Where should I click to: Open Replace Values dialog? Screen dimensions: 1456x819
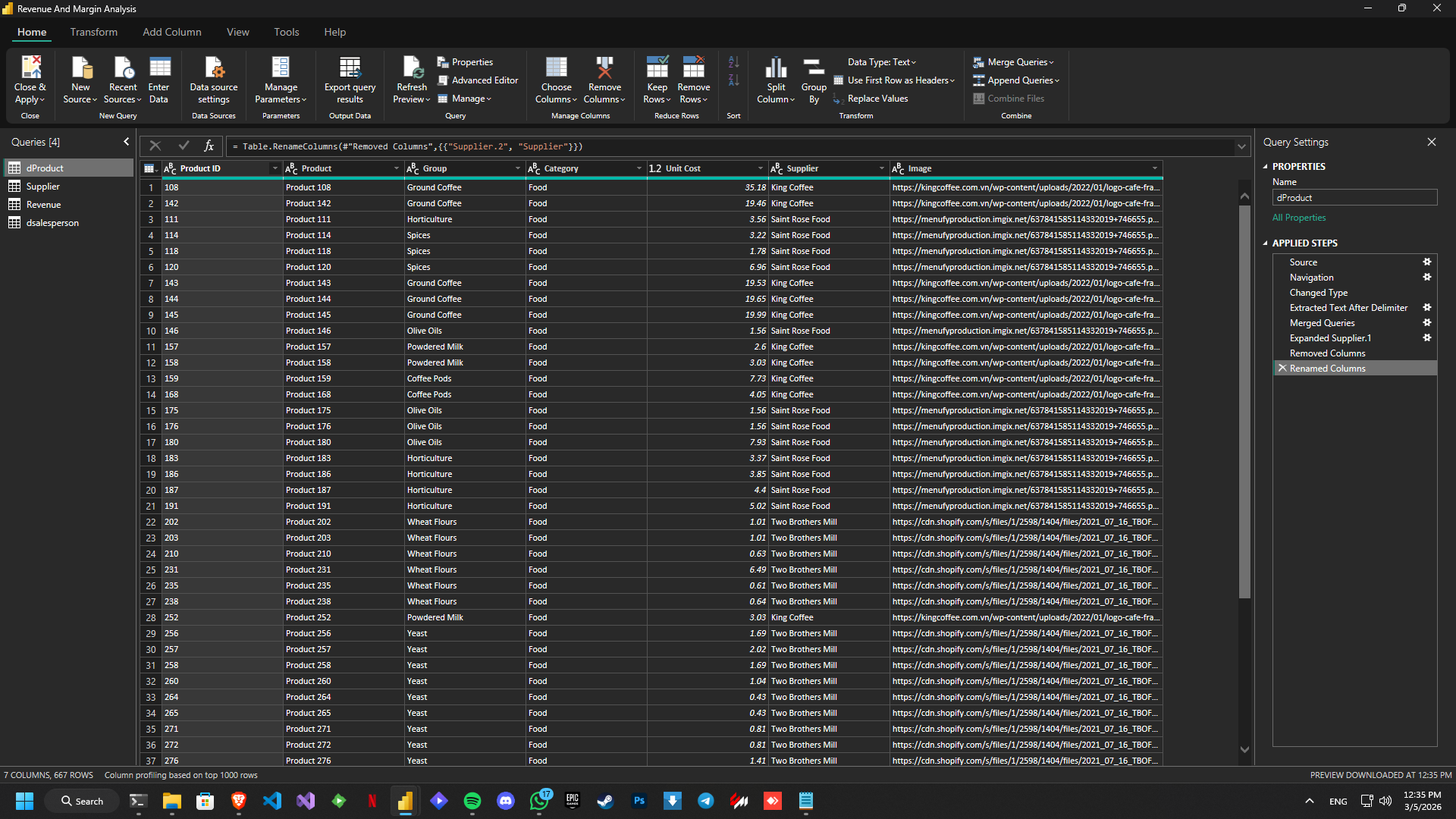pos(877,99)
